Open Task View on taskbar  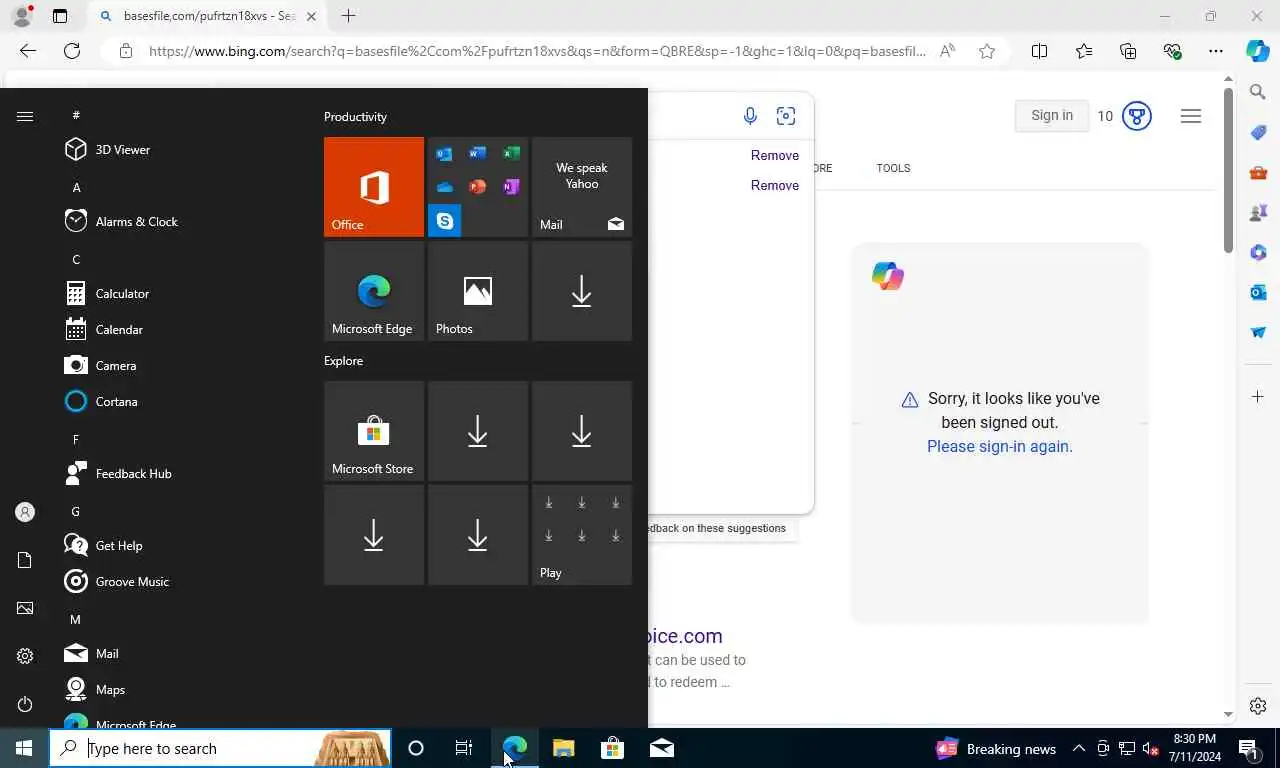click(464, 748)
